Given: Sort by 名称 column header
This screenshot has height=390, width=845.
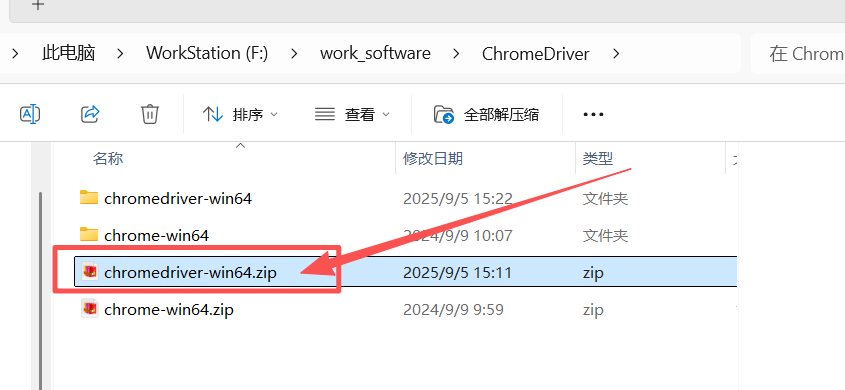Looking at the screenshot, I should tap(108, 158).
